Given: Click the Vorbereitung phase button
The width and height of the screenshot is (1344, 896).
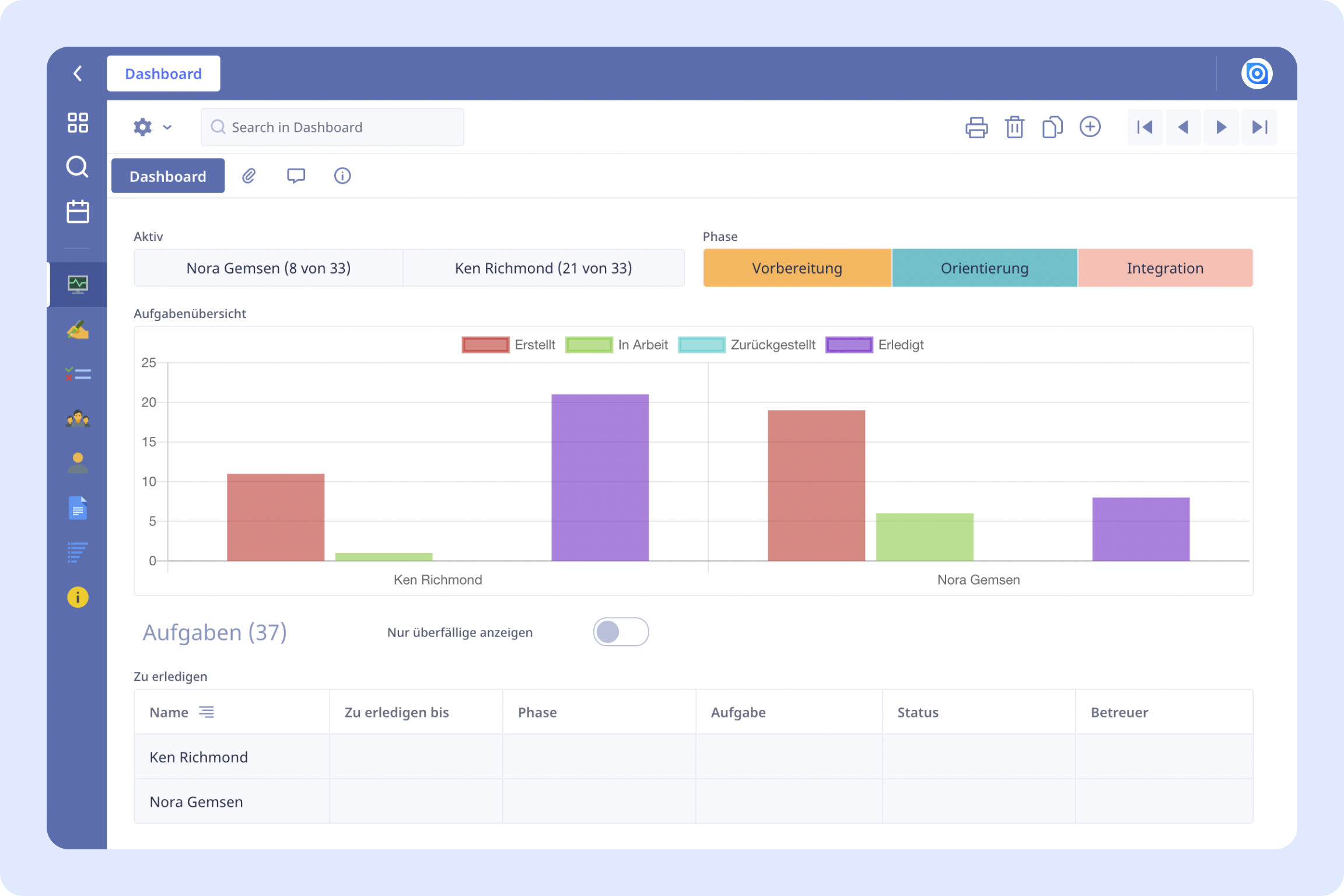Looking at the screenshot, I should tap(797, 268).
